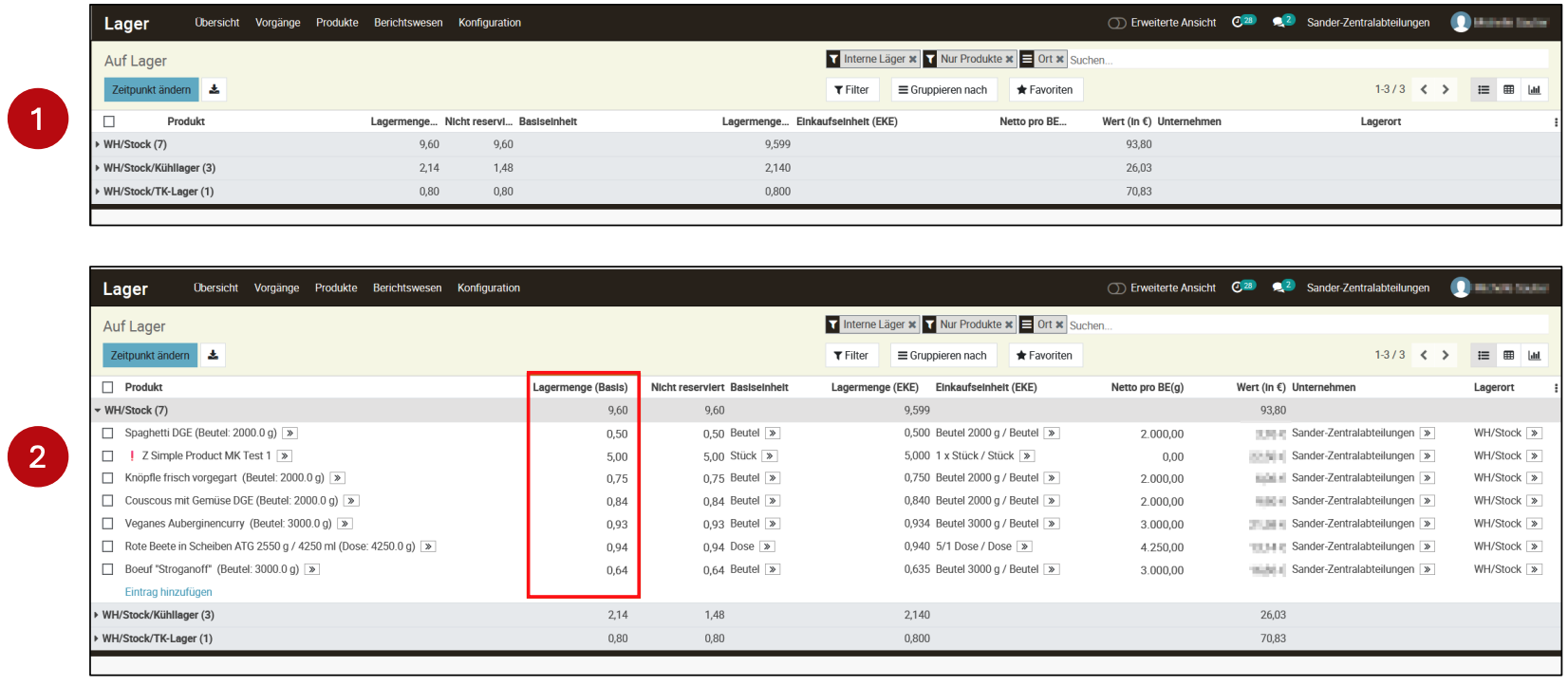Open link arrow beside Veganes Auberginencurry product
This screenshot has height=685, width=1568.
(x=345, y=524)
